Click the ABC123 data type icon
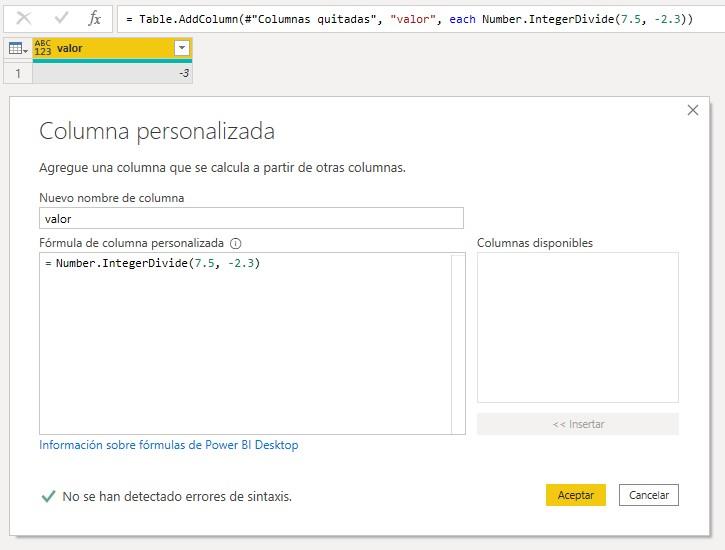 (44, 48)
